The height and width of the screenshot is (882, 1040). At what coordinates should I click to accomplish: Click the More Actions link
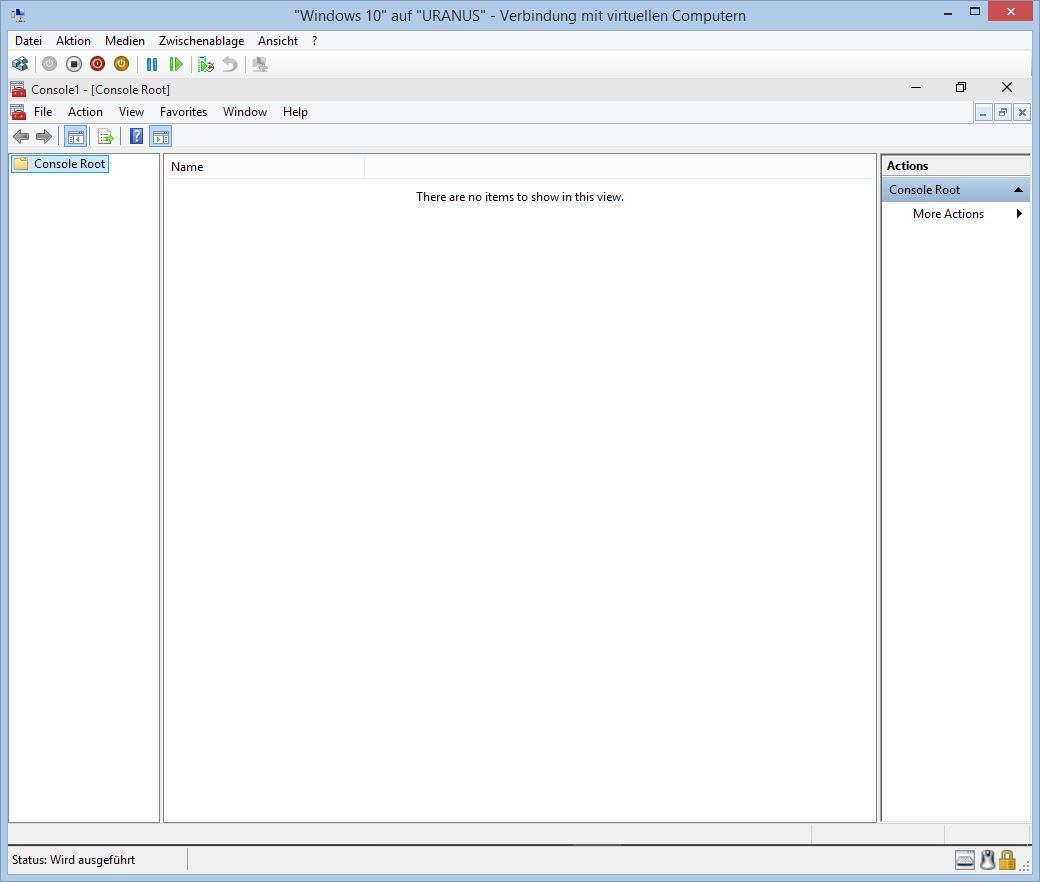[x=948, y=214]
